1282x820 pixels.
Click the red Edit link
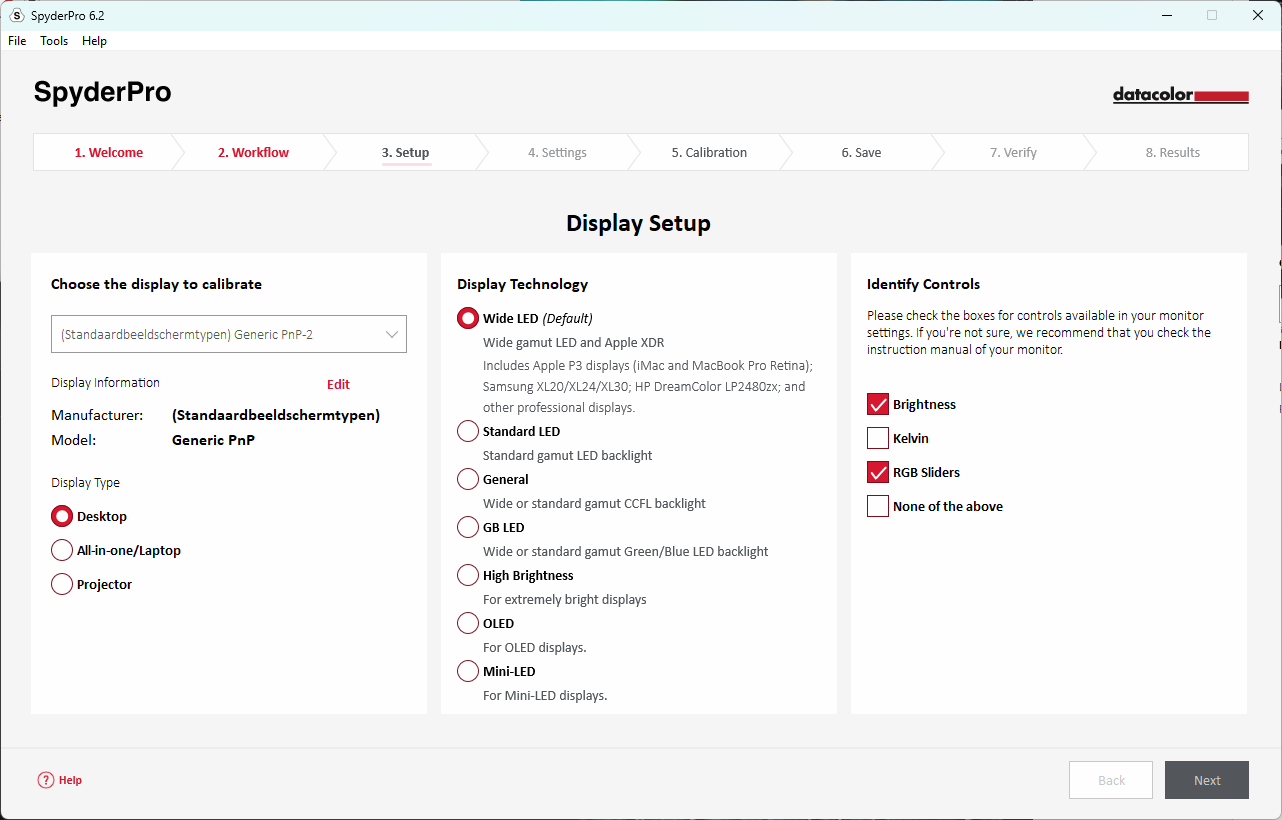pyautogui.click(x=338, y=384)
